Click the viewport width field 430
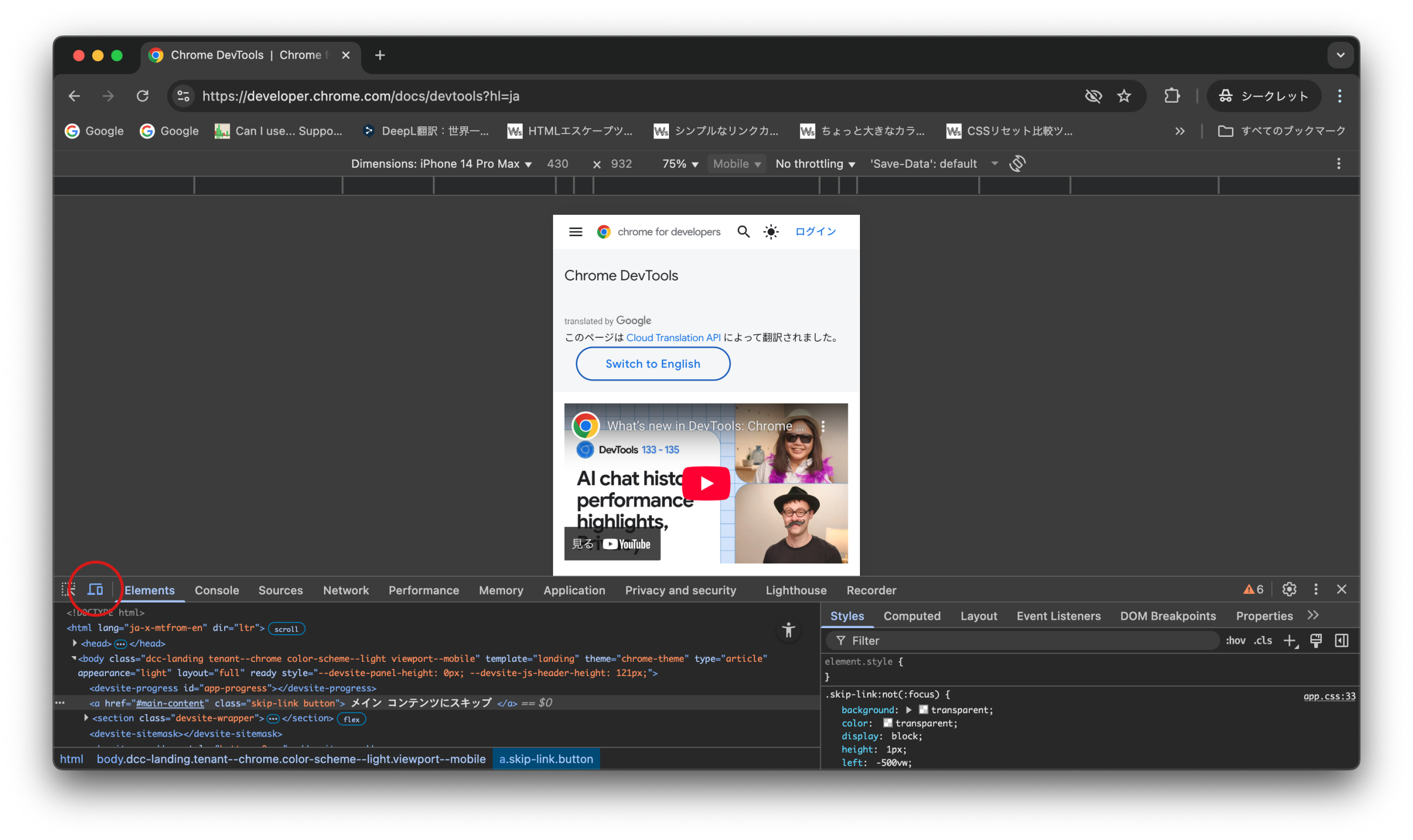This screenshot has height=840, width=1413. 557,163
